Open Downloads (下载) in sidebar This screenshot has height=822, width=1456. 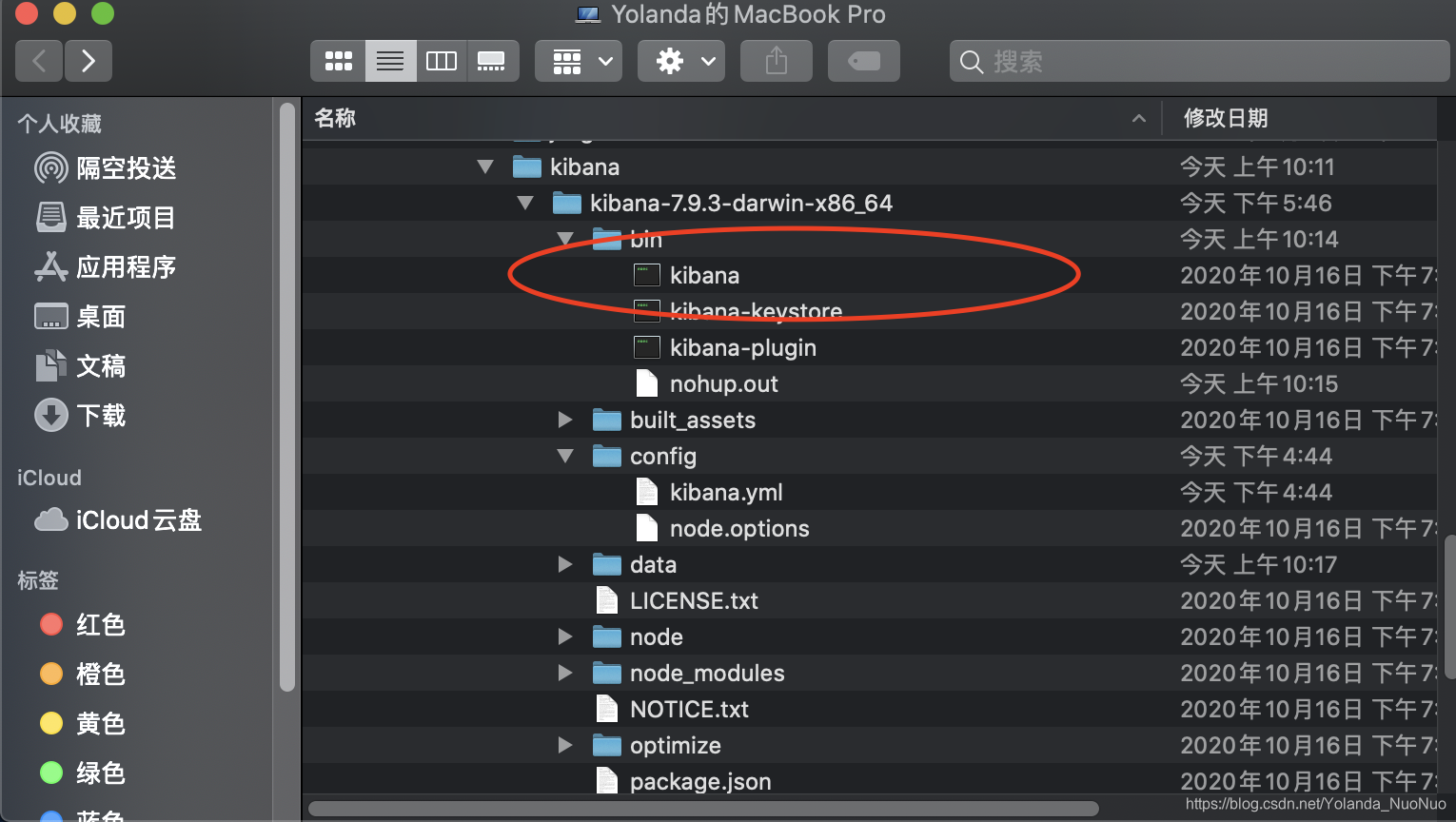[80, 416]
